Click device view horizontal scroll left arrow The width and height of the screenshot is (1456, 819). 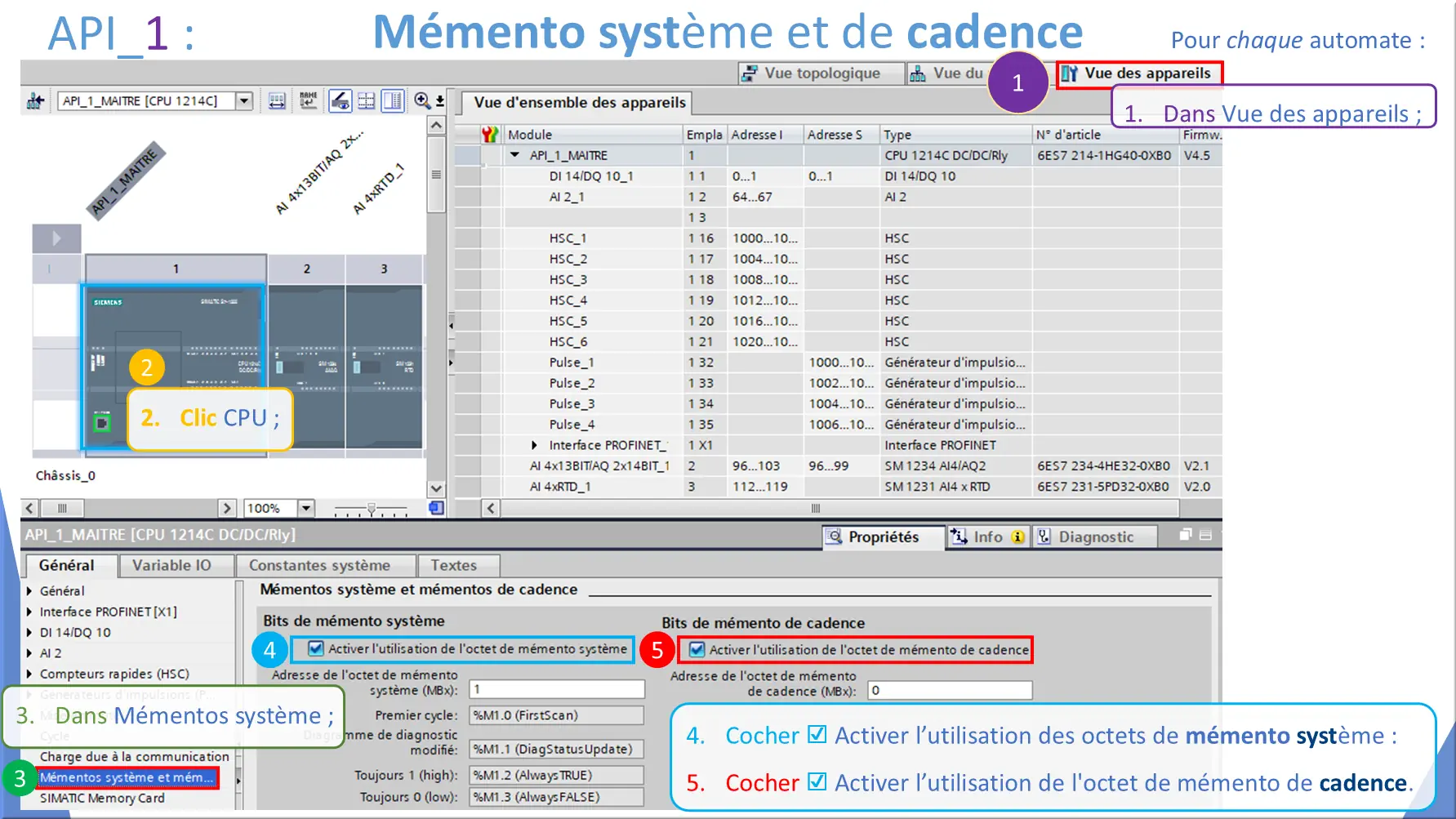pos(29,508)
